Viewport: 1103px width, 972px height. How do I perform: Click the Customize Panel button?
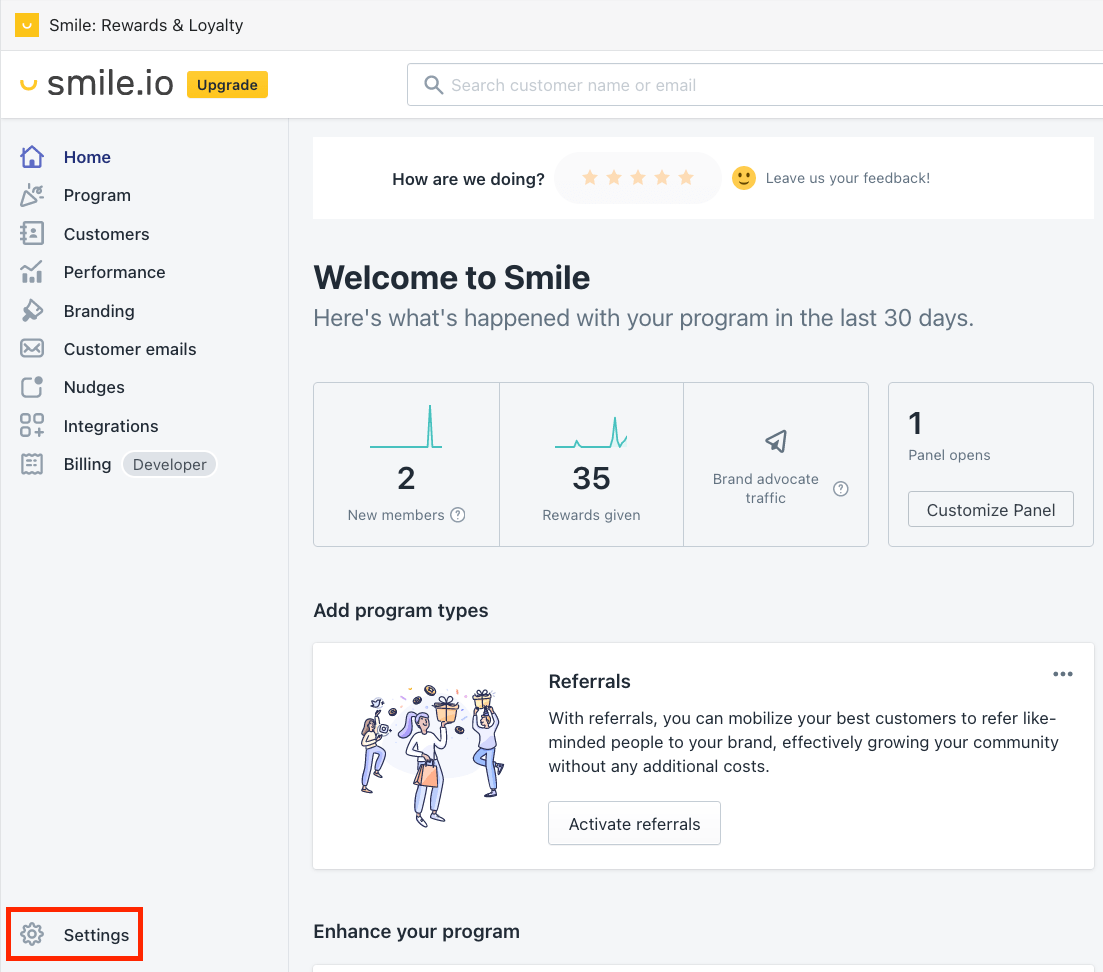[x=990, y=510]
